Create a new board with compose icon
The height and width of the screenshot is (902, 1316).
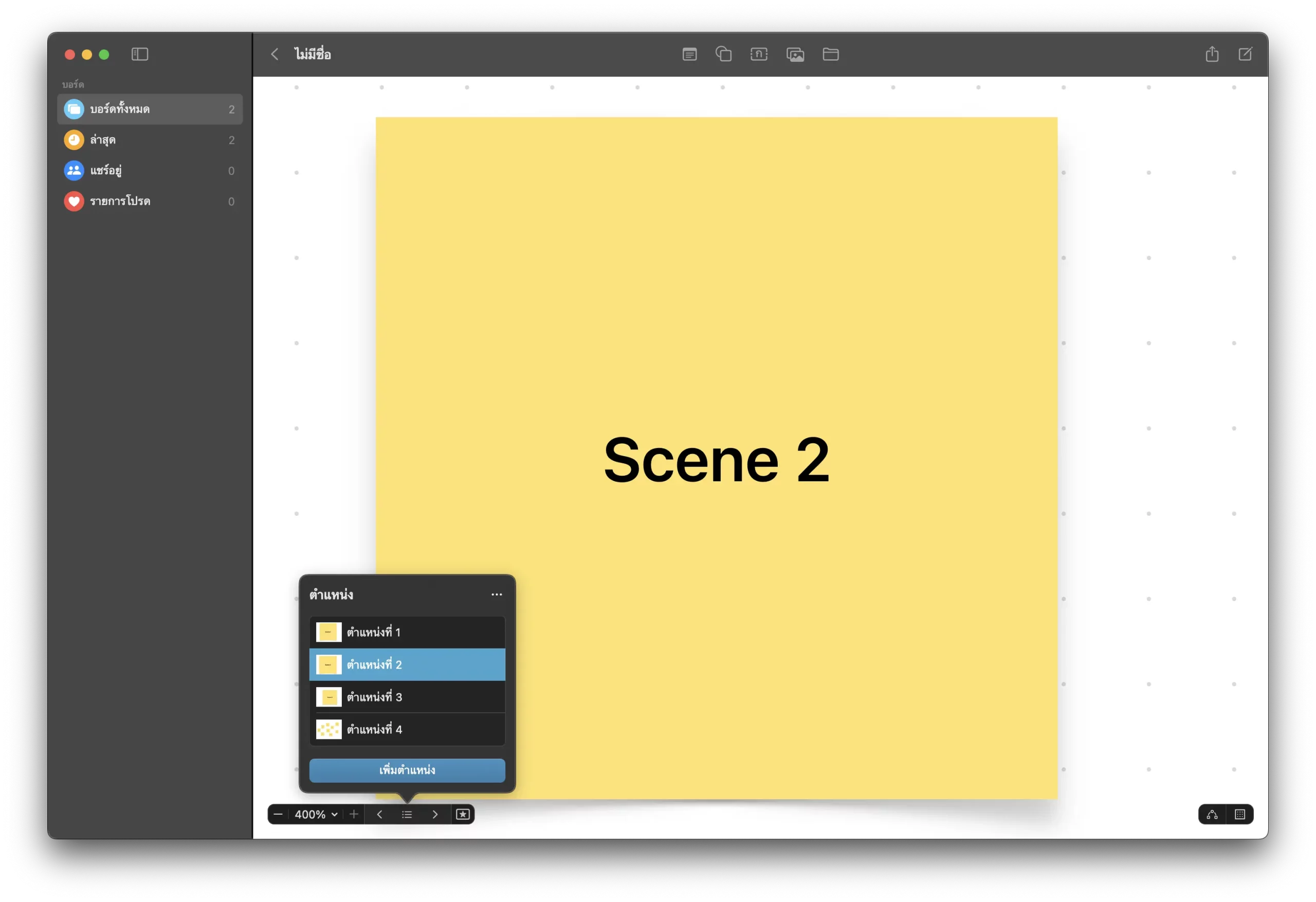coord(1245,55)
